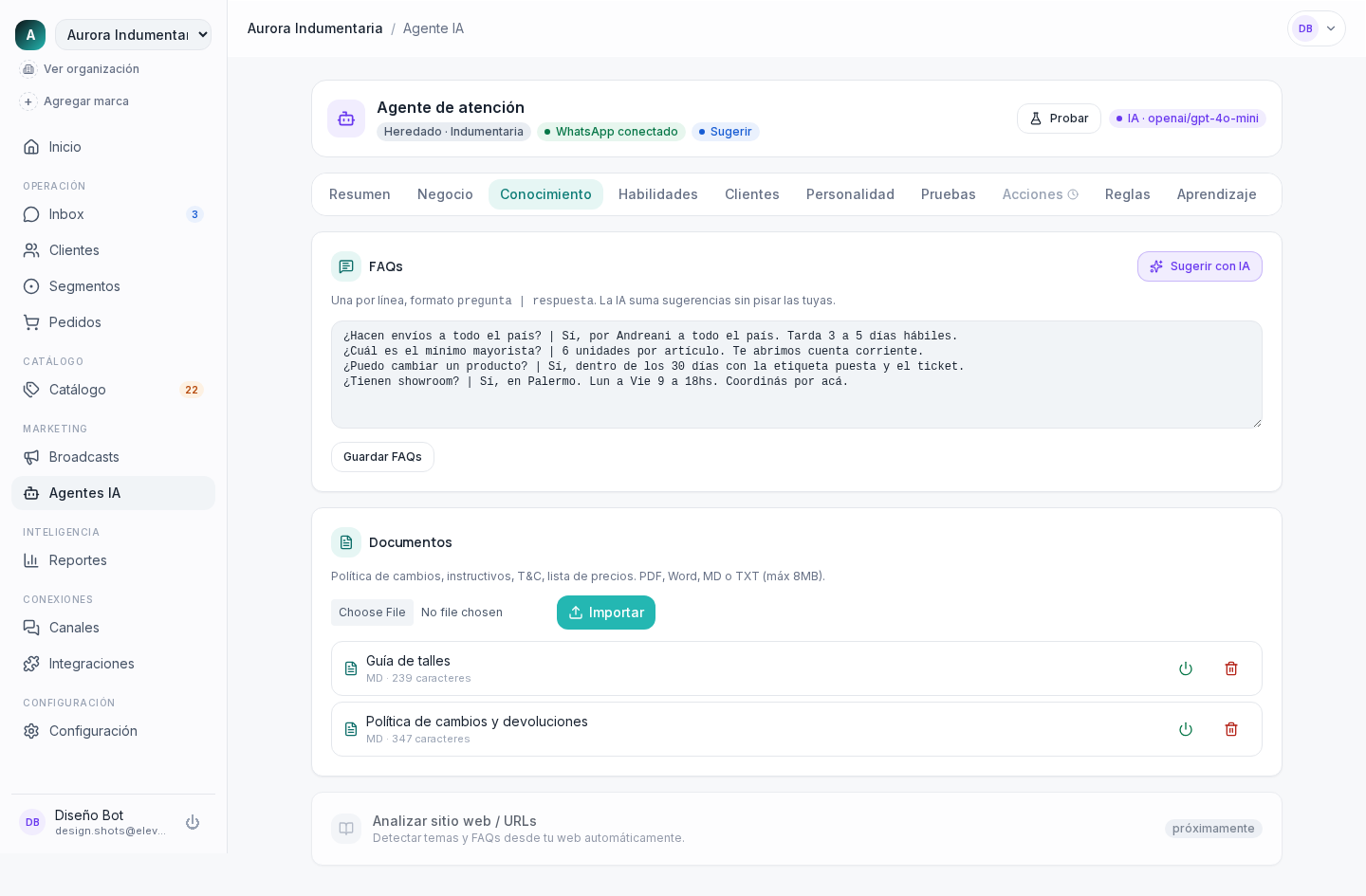1366x896 pixels.
Task: Click the agent robot icon in header card
Action: (x=346, y=119)
